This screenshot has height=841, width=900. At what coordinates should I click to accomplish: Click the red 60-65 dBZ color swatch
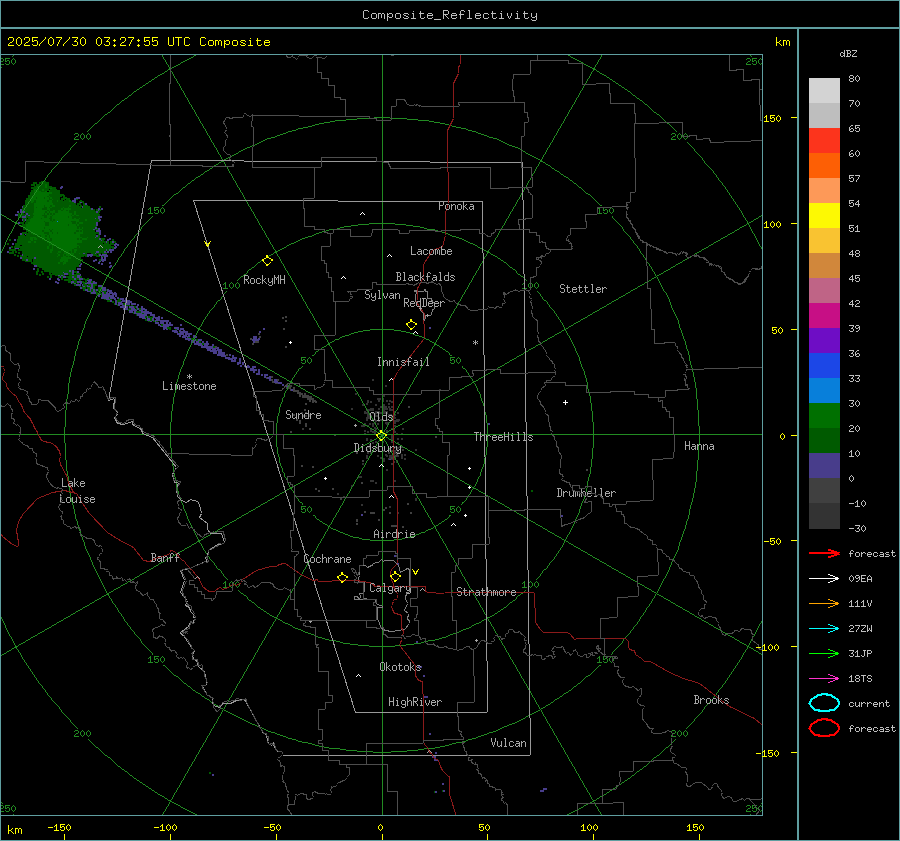coord(824,141)
